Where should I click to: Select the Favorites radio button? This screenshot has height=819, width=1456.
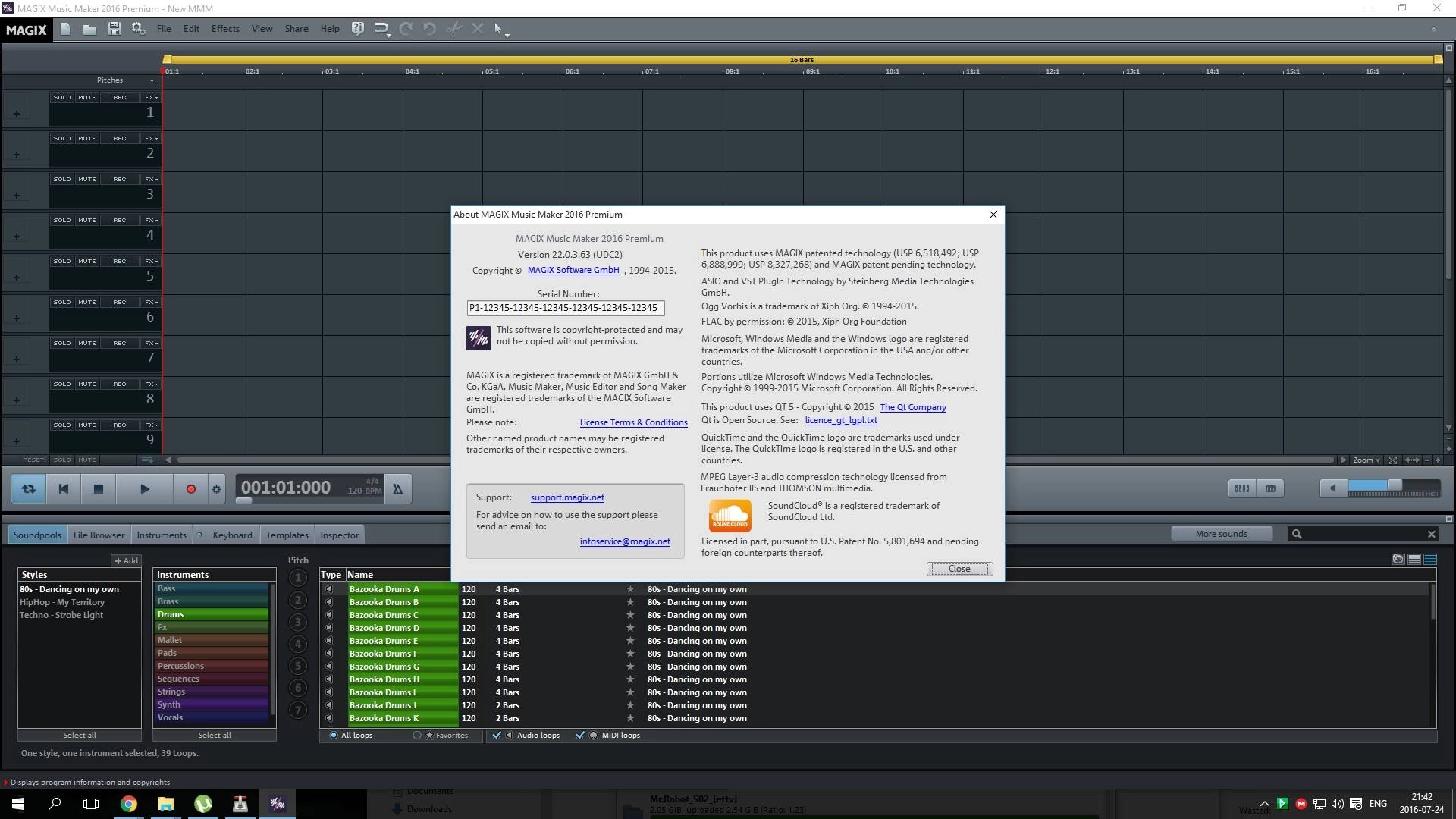pyautogui.click(x=417, y=736)
